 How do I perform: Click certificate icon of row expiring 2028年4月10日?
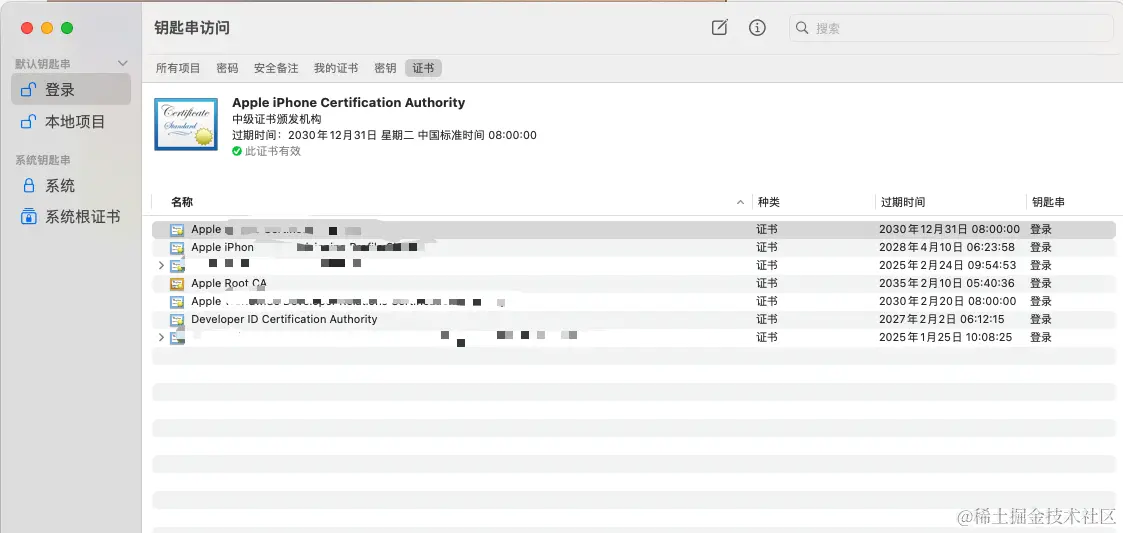pos(177,248)
